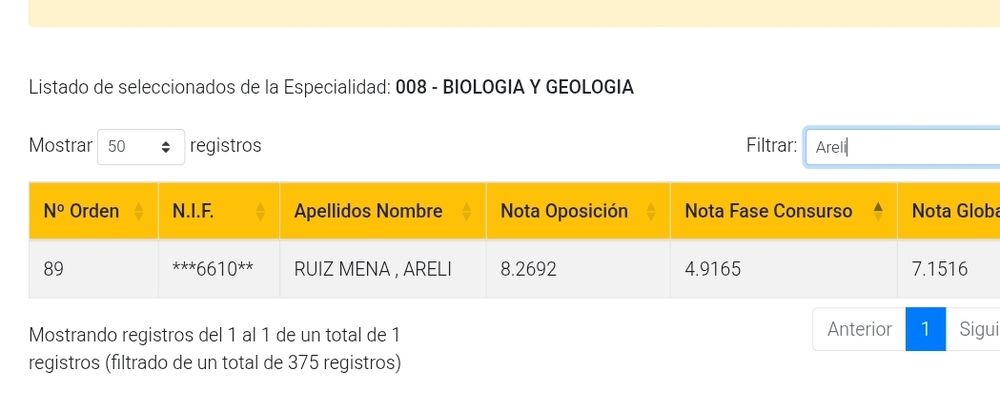Click the stepper arrows on records selector
This screenshot has height=396, width=1000.
[x=166, y=147]
